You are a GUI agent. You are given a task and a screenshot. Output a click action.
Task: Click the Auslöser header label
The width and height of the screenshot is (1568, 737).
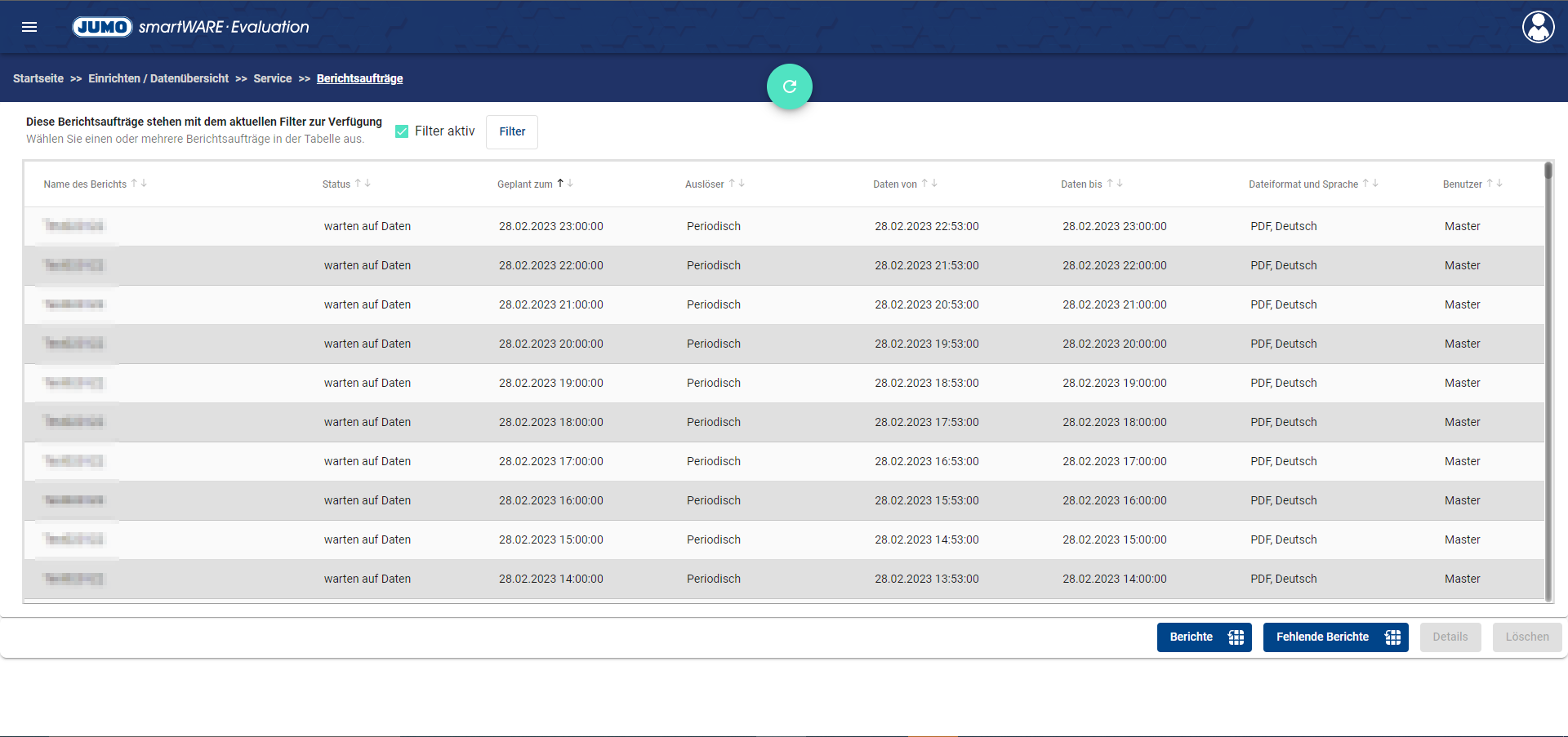pyautogui.click(x=705, y=184)
